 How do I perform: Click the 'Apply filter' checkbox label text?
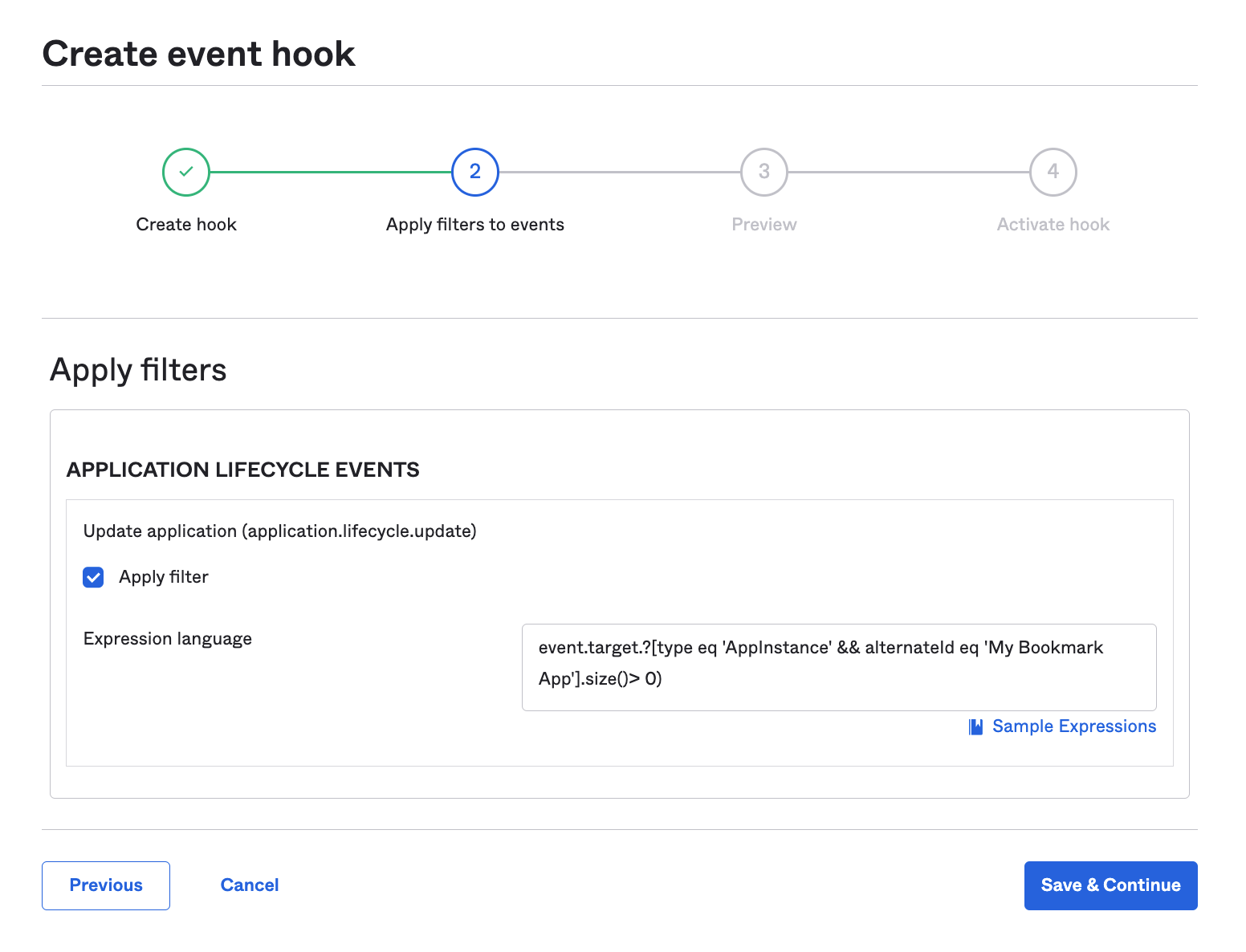pyautogui.click(x=163, y=577)
